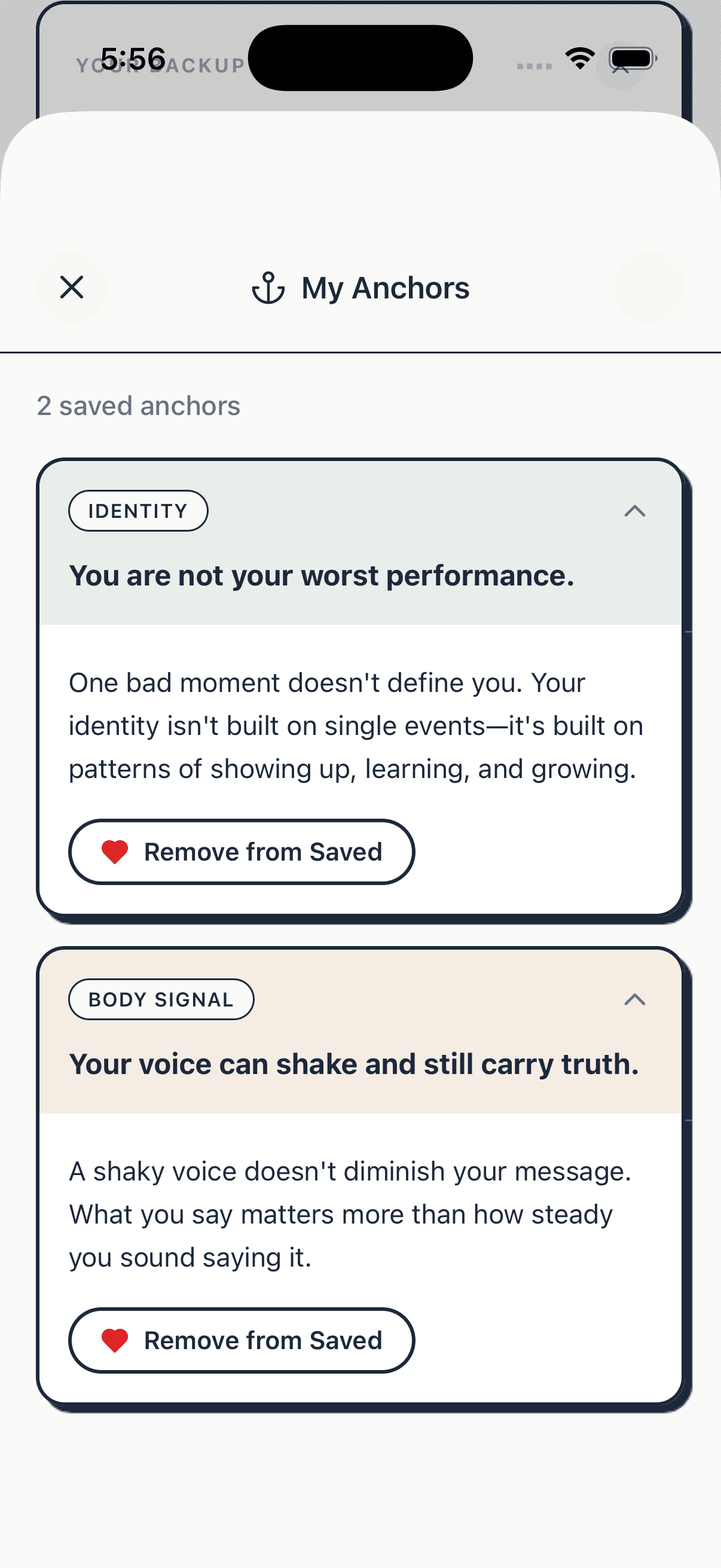Image resolution: width=721 pixels, height=1568 pixels.
Task: Select the BODY SIGNAL category pill
Action: 161,999
